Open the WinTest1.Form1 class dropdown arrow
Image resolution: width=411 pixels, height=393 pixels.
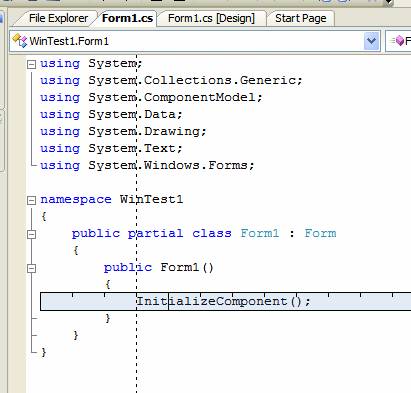[x=371, y=41]
